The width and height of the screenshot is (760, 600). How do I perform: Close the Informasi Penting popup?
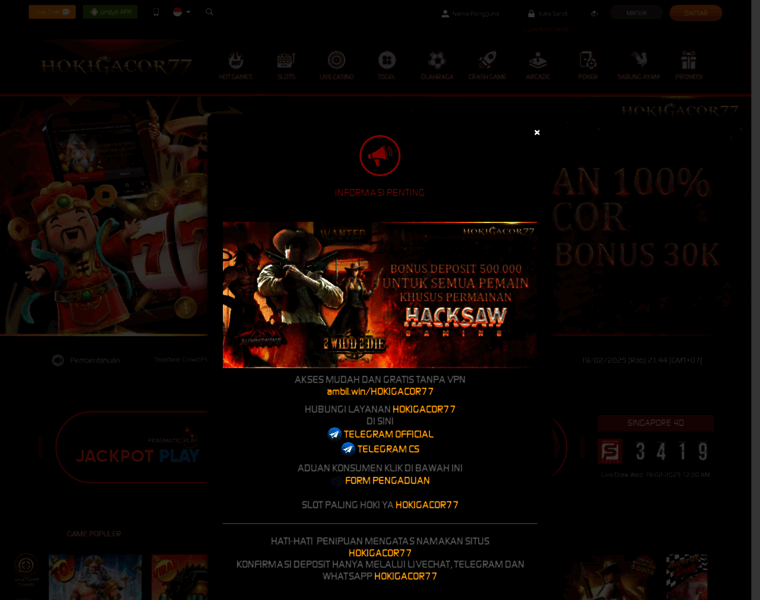pos(537,132)
